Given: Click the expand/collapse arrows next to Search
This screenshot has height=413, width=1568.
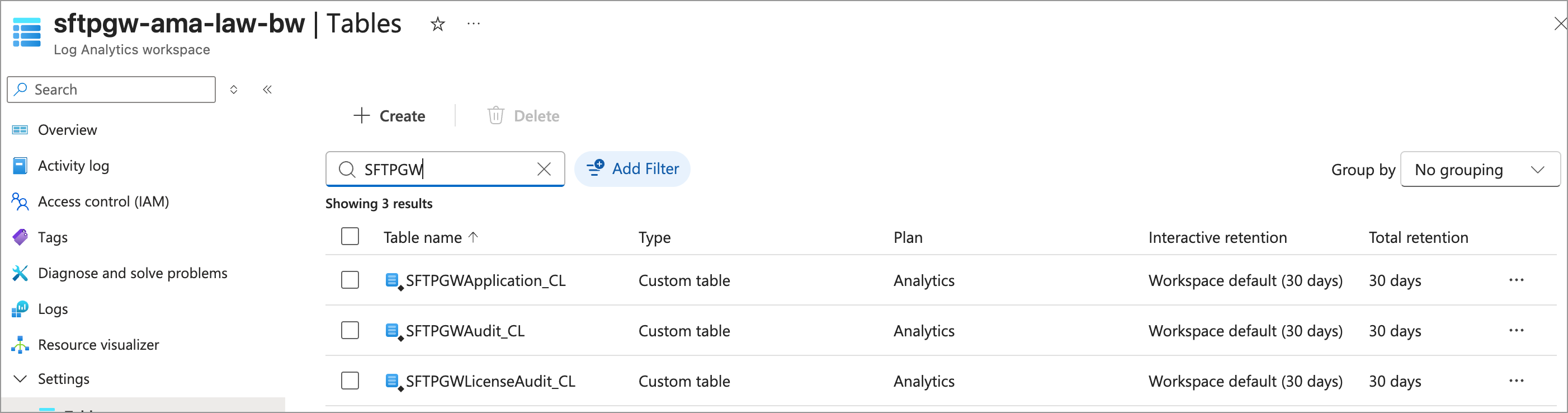Looking at the screenshot, I should [234, 90].
